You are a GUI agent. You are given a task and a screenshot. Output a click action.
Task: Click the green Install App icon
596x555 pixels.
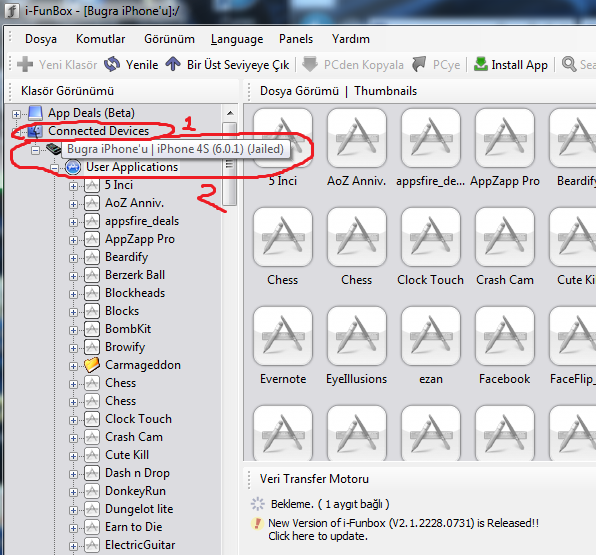(x=481, y=64)
